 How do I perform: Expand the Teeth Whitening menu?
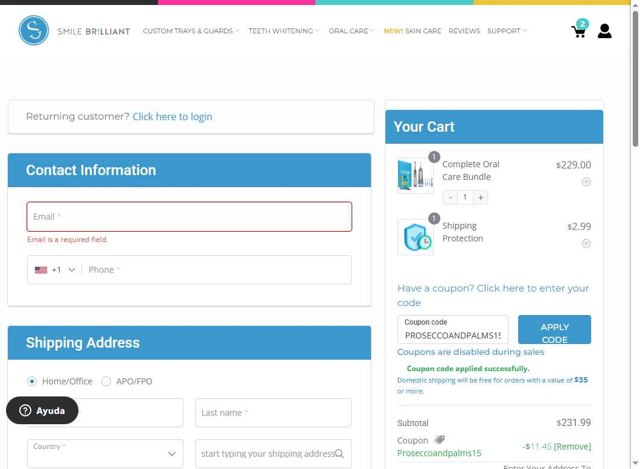tap(284, 31)
